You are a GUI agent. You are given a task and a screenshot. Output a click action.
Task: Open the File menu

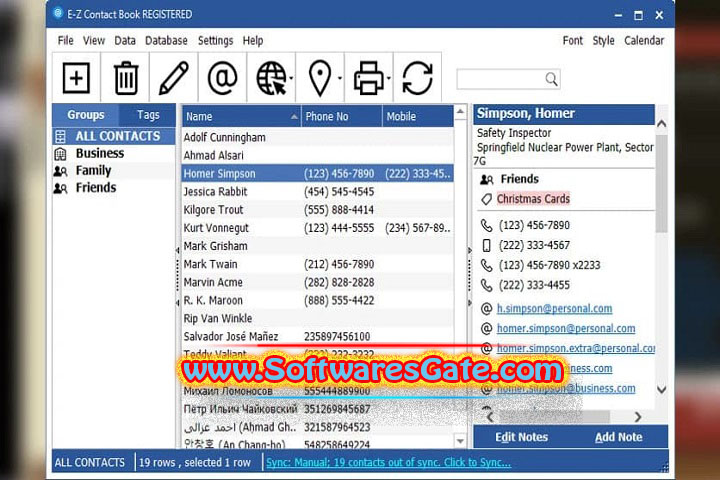click(x=65, y=41)
